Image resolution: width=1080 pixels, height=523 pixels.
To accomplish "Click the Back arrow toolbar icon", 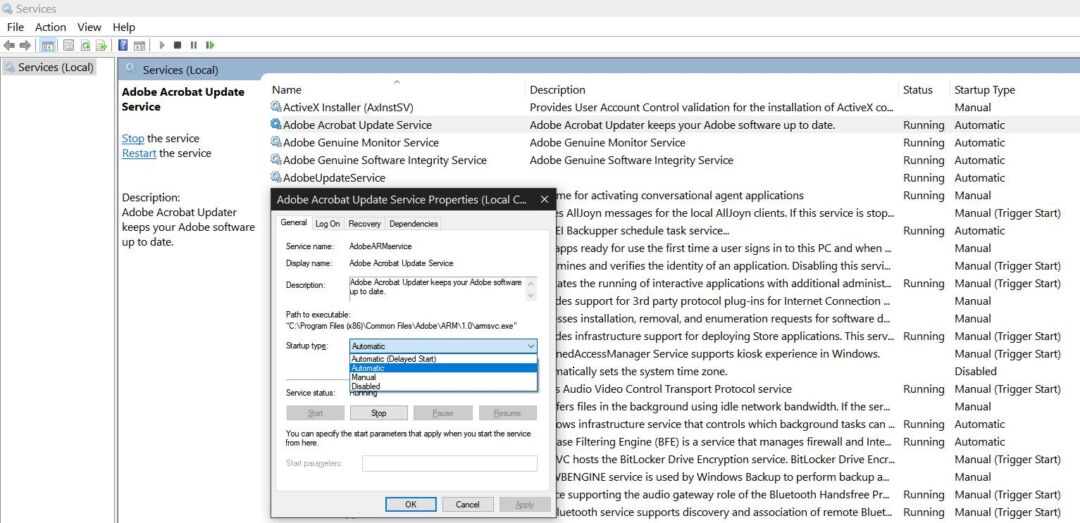I will click(9, 45).
